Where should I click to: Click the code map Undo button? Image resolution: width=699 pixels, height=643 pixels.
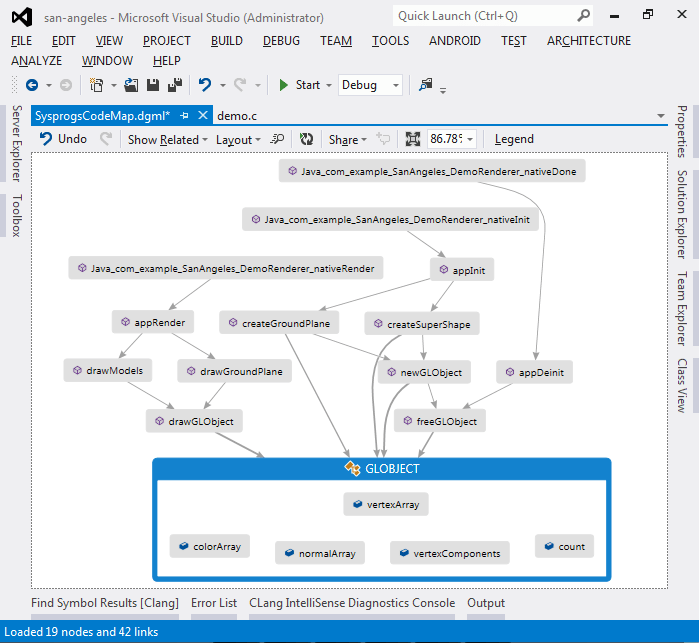pos(63,139)
